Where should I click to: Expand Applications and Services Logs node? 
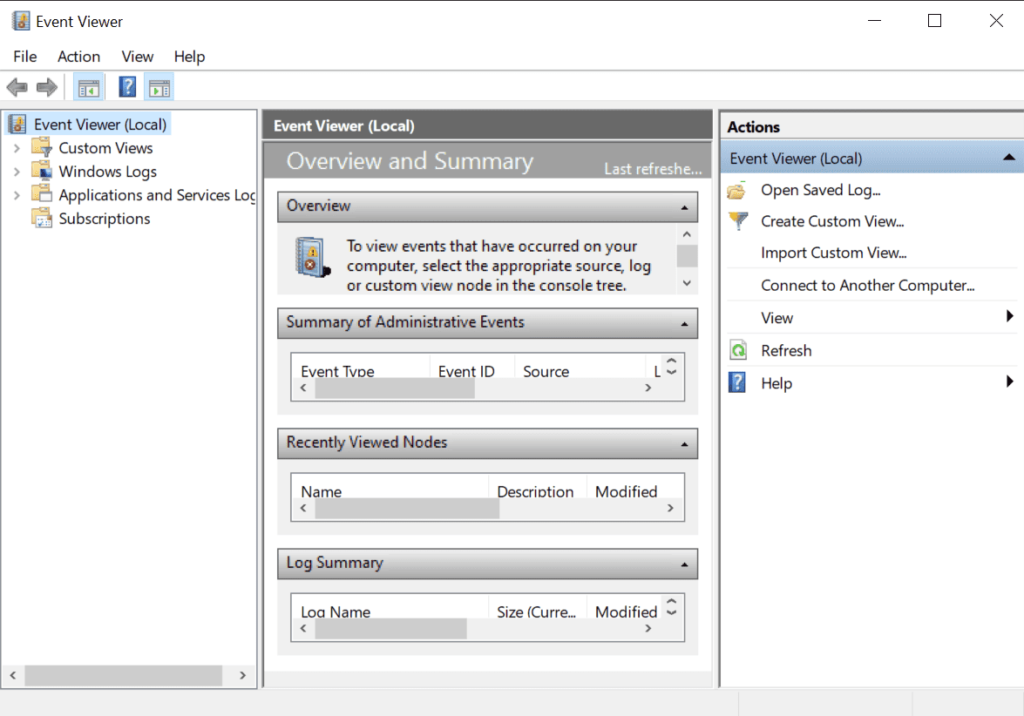17,195
